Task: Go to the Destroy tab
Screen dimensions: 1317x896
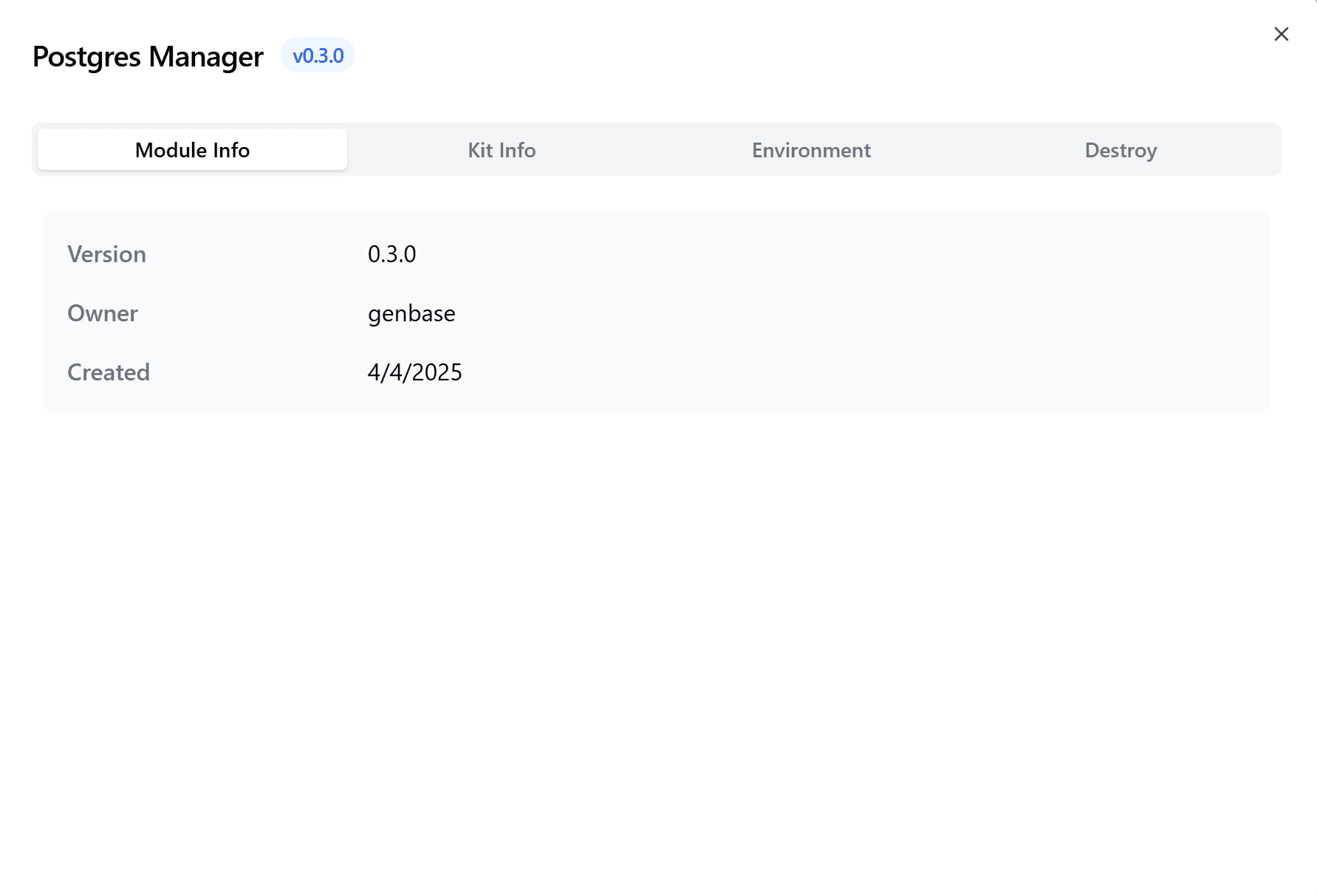Action: 1121,150
